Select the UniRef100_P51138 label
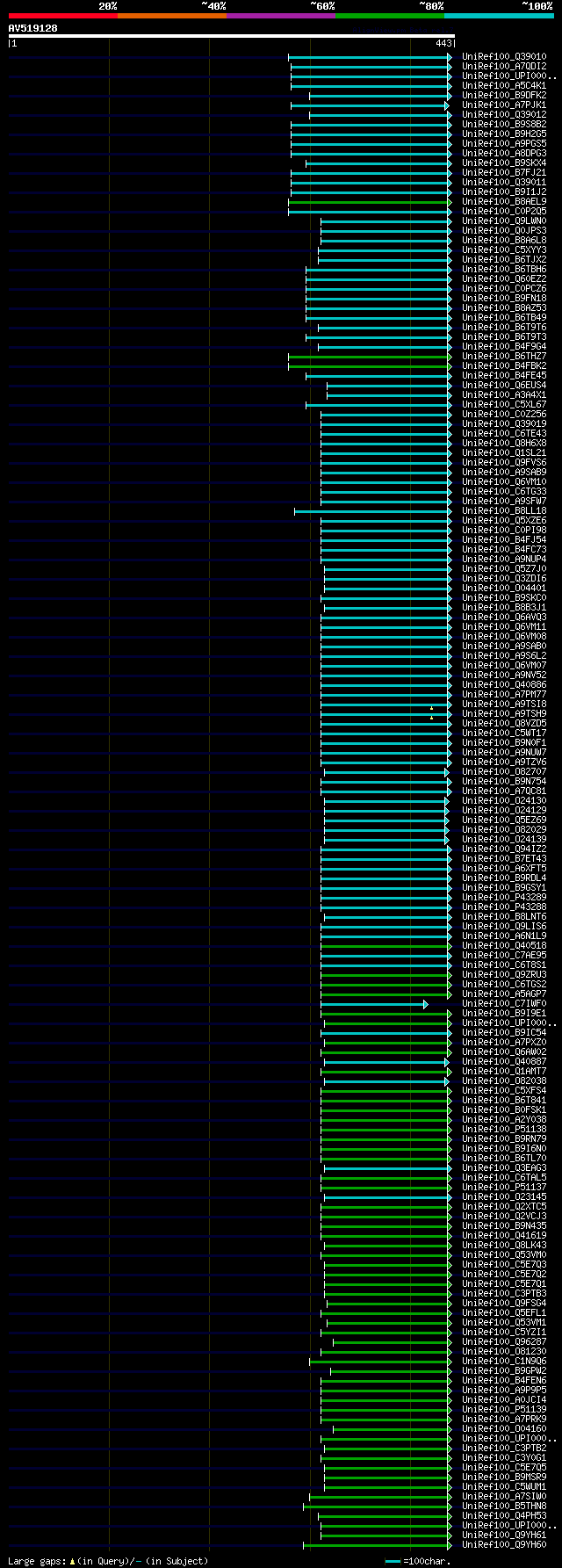The width and height of the screenshot is (562, 1568). [504, 1130]
